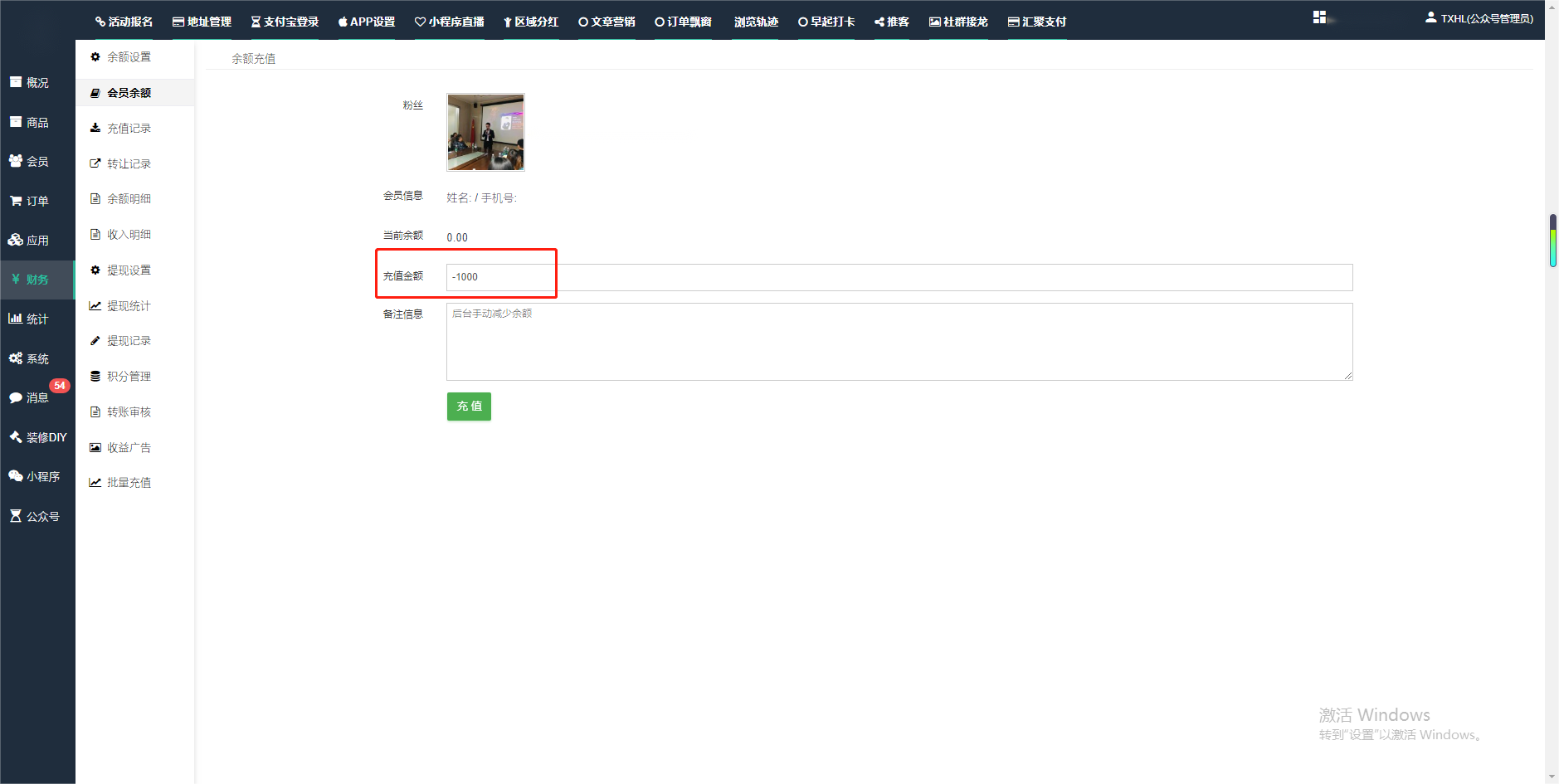1559x784 pixels.
Task: Open the 装修DIY sidebar section
Action: pos(37,437)
